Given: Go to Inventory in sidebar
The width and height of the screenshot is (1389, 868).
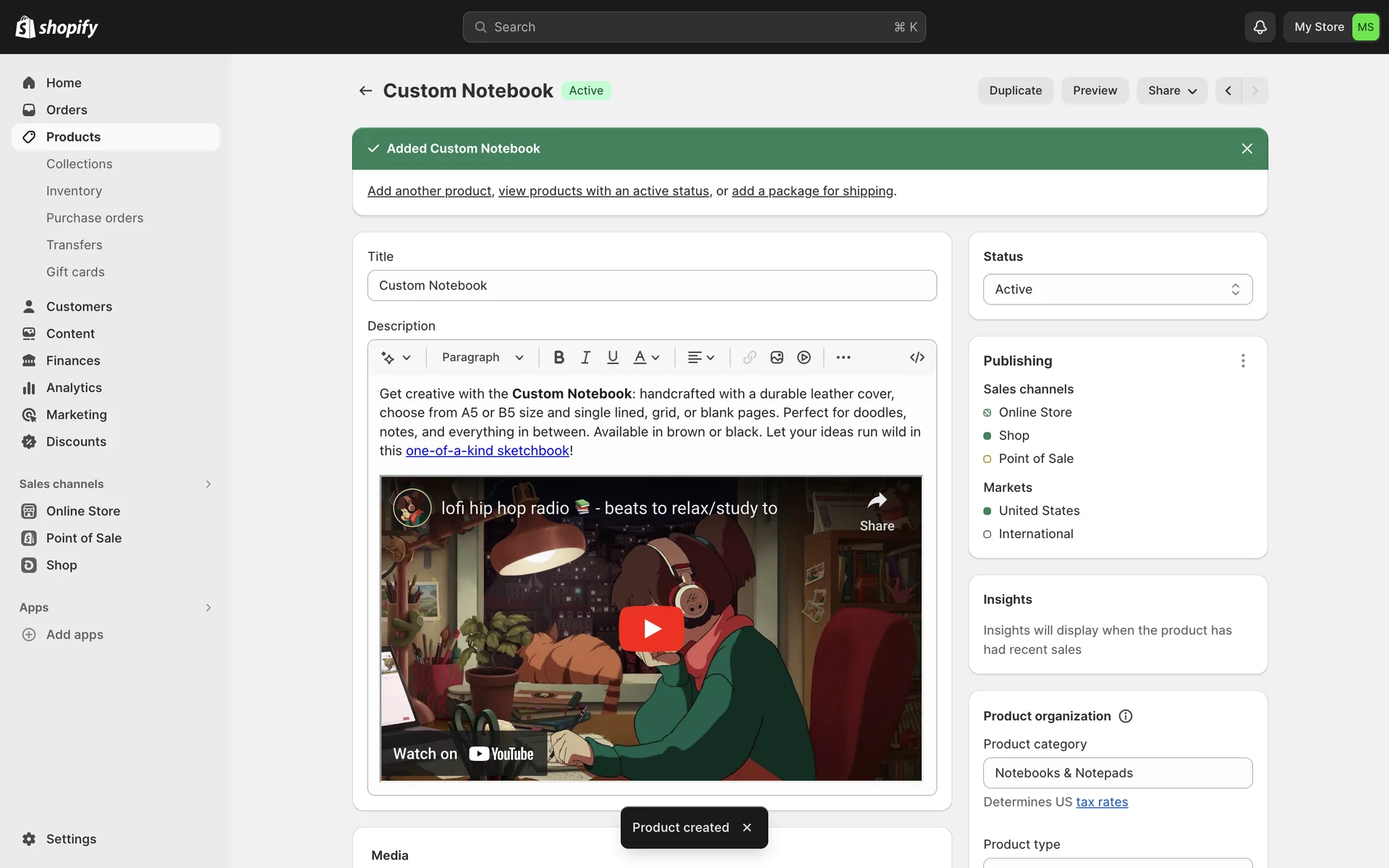Looking at the screenshot, I should coord(74,191).
